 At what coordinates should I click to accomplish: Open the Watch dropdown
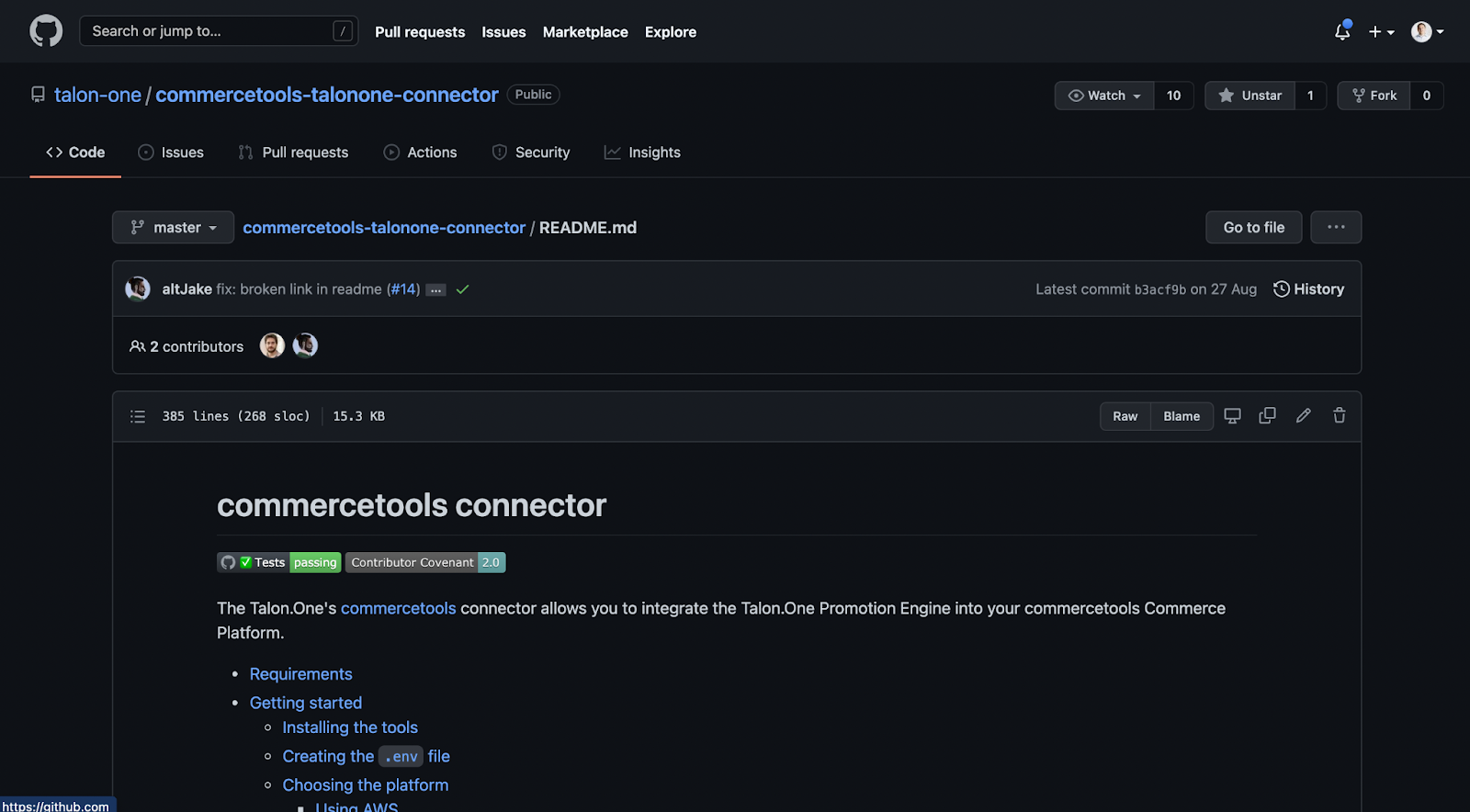1104,96
